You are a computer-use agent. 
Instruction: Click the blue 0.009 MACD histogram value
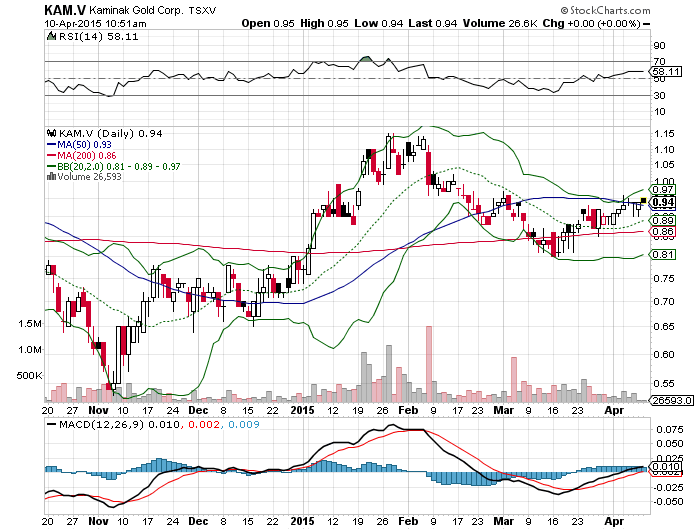[x=244, y=424]
